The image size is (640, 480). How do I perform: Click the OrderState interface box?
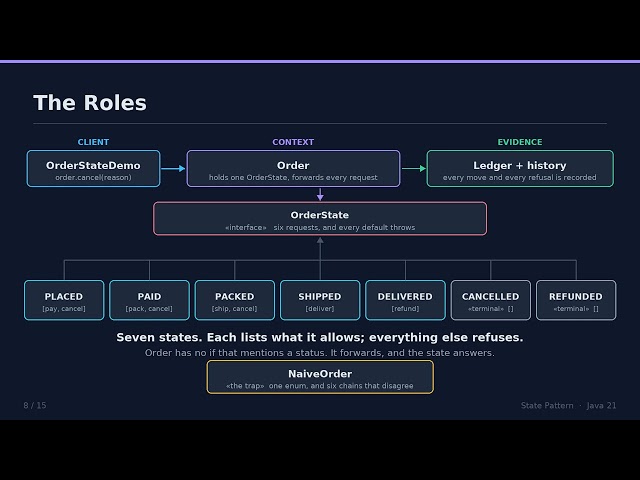(x=320, y=219)
